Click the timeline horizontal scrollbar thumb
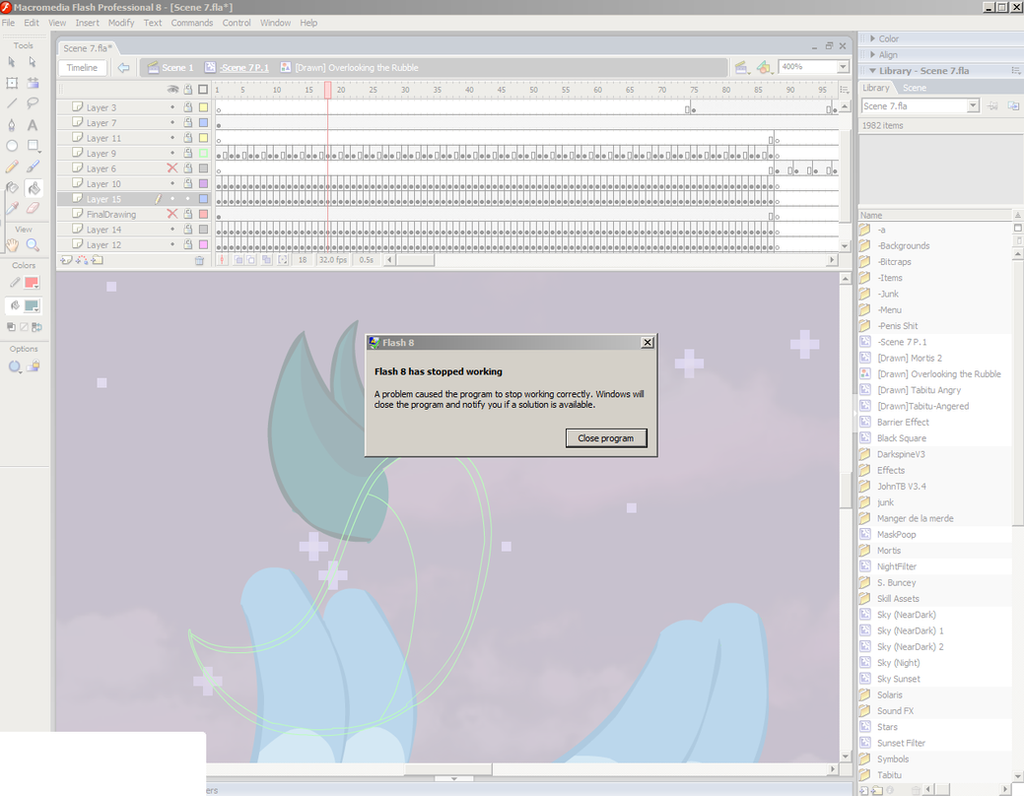This screenshot has width=1024, height=796. point(415,260)
